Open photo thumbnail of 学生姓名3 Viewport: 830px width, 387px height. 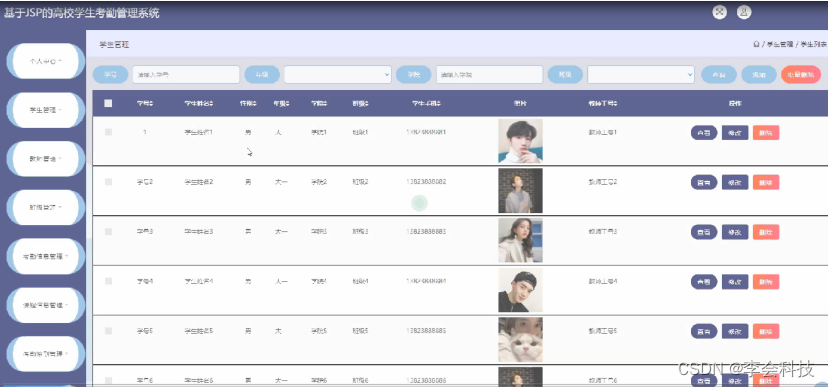pyautogui.click(x=520, y=240)
